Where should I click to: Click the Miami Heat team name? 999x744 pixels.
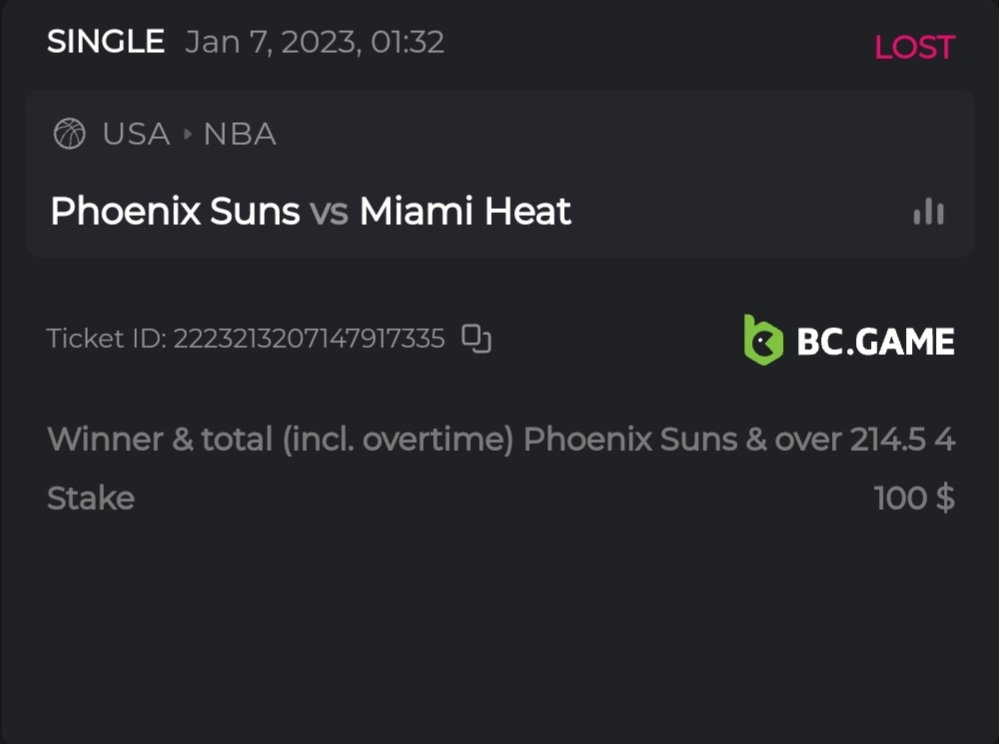pos(465,211)
